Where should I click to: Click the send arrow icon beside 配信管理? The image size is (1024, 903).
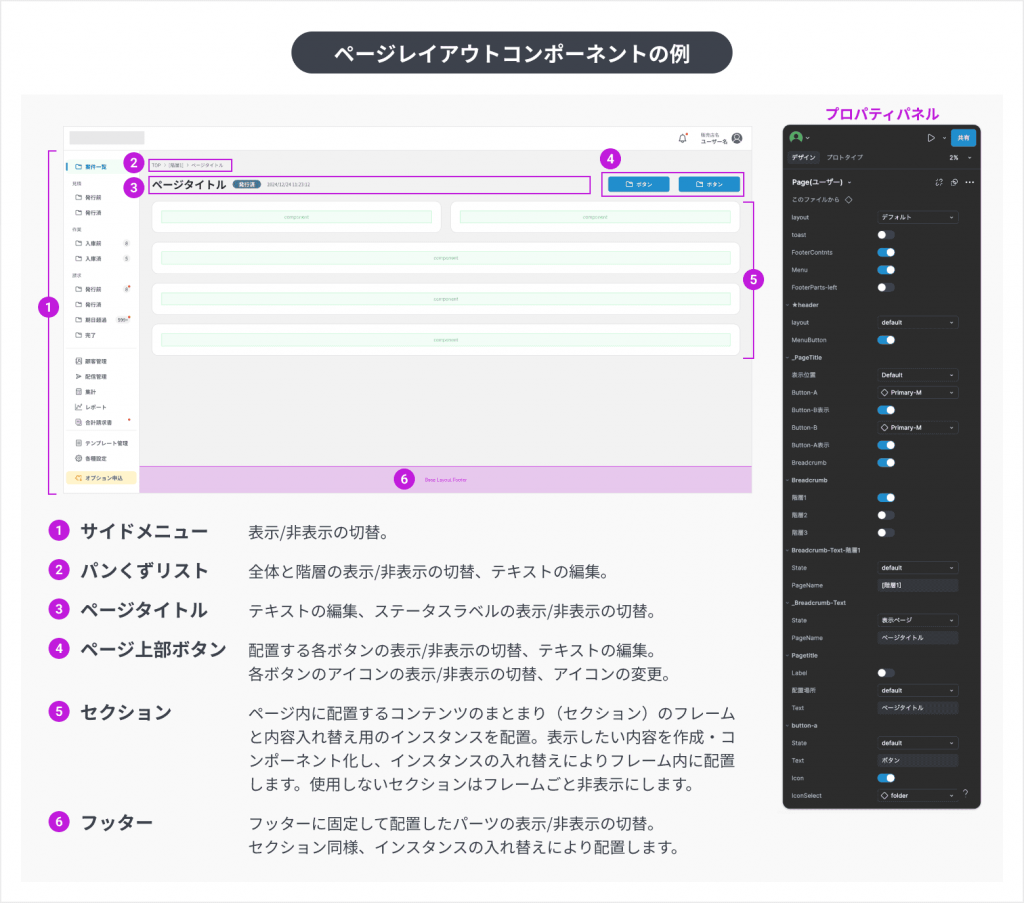click(78, 376)
